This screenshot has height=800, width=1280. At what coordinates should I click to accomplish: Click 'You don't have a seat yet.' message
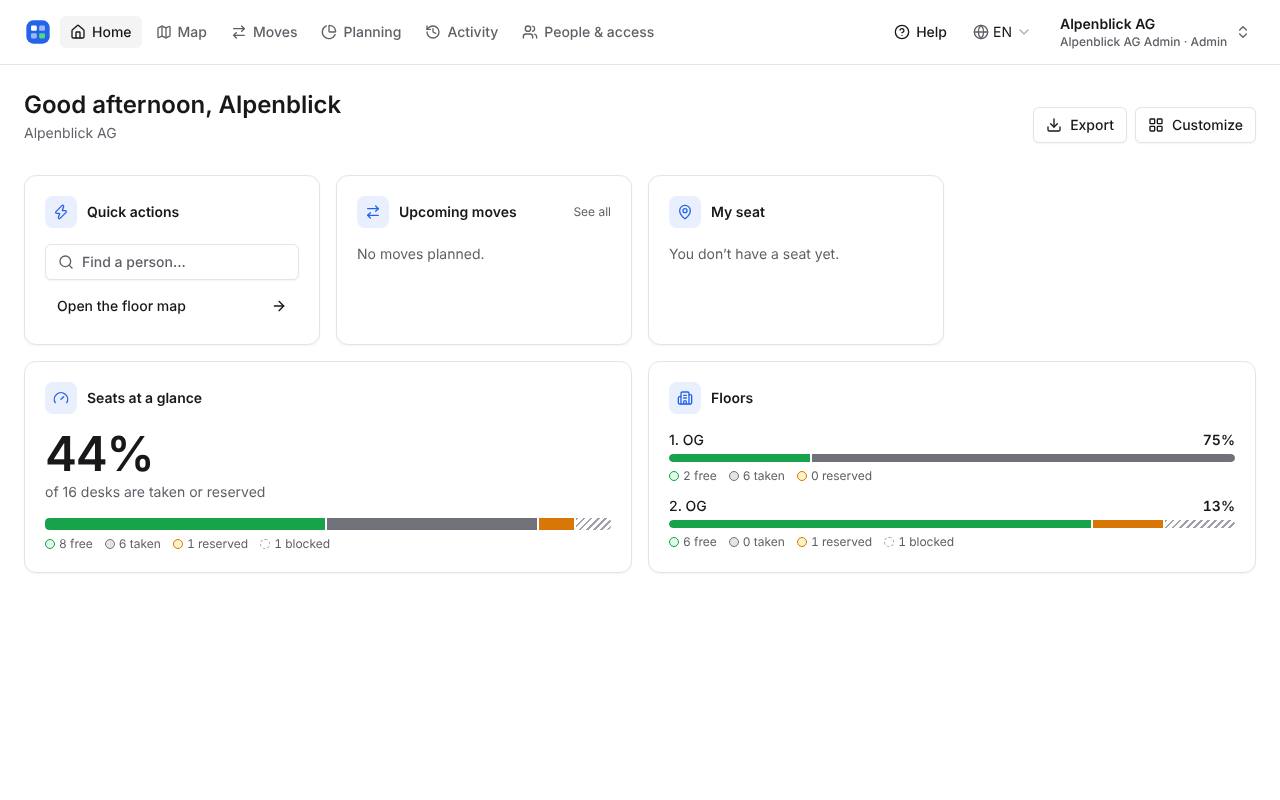coord(754,254)
